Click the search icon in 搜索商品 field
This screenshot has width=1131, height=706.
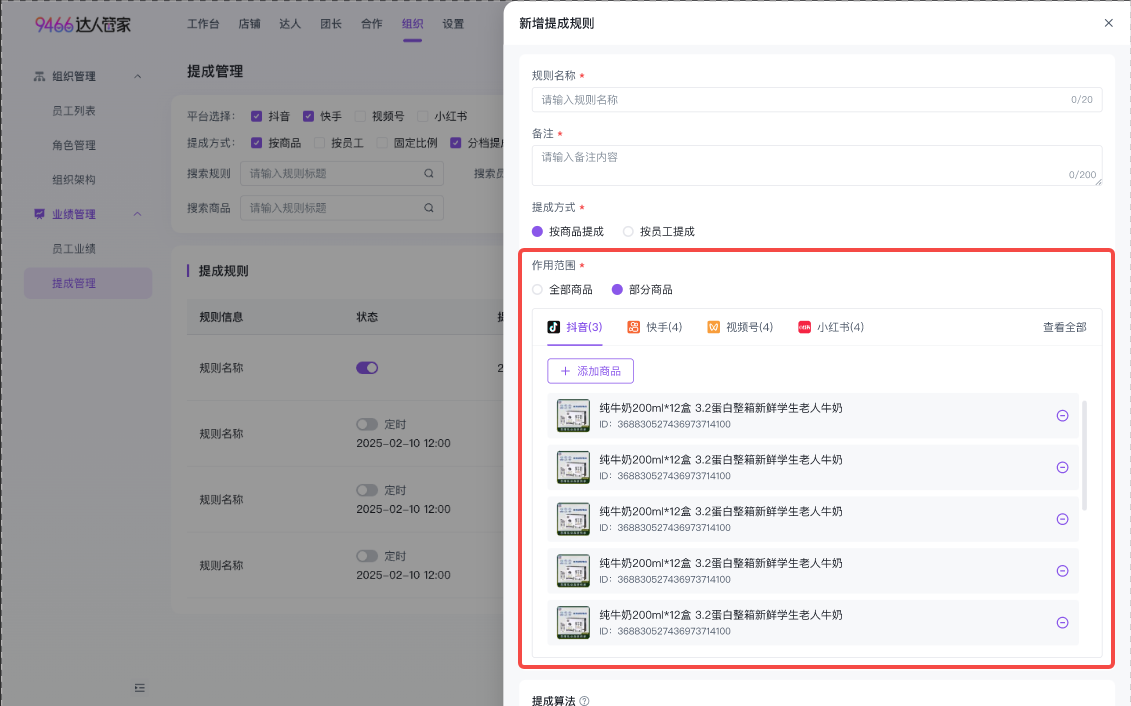coord(429,208)
